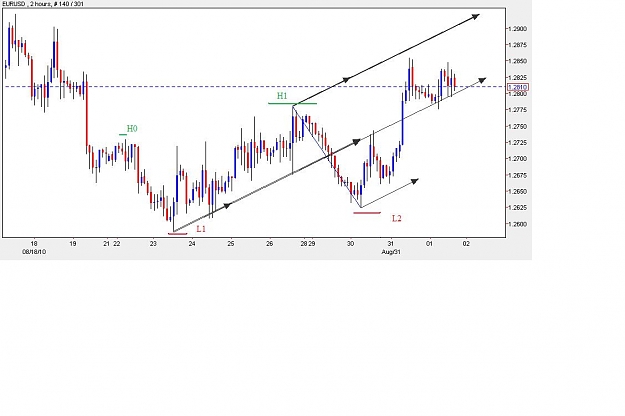625x416 pixels.
Task: Select the H0 high label
Action: coord(132,129)
